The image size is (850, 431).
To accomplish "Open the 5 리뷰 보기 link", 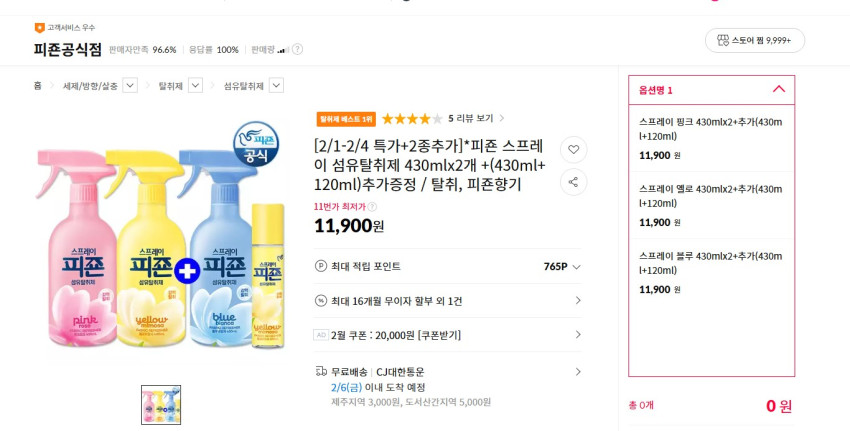I will point(475,118).
